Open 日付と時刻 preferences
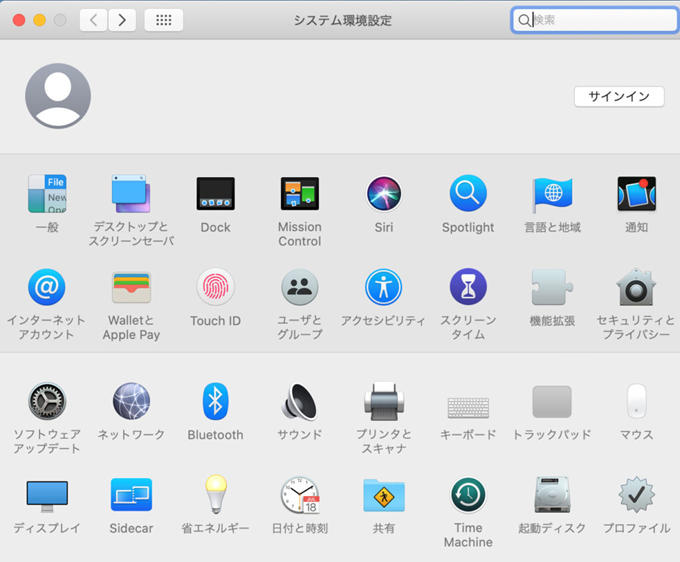 pos(300,495)
